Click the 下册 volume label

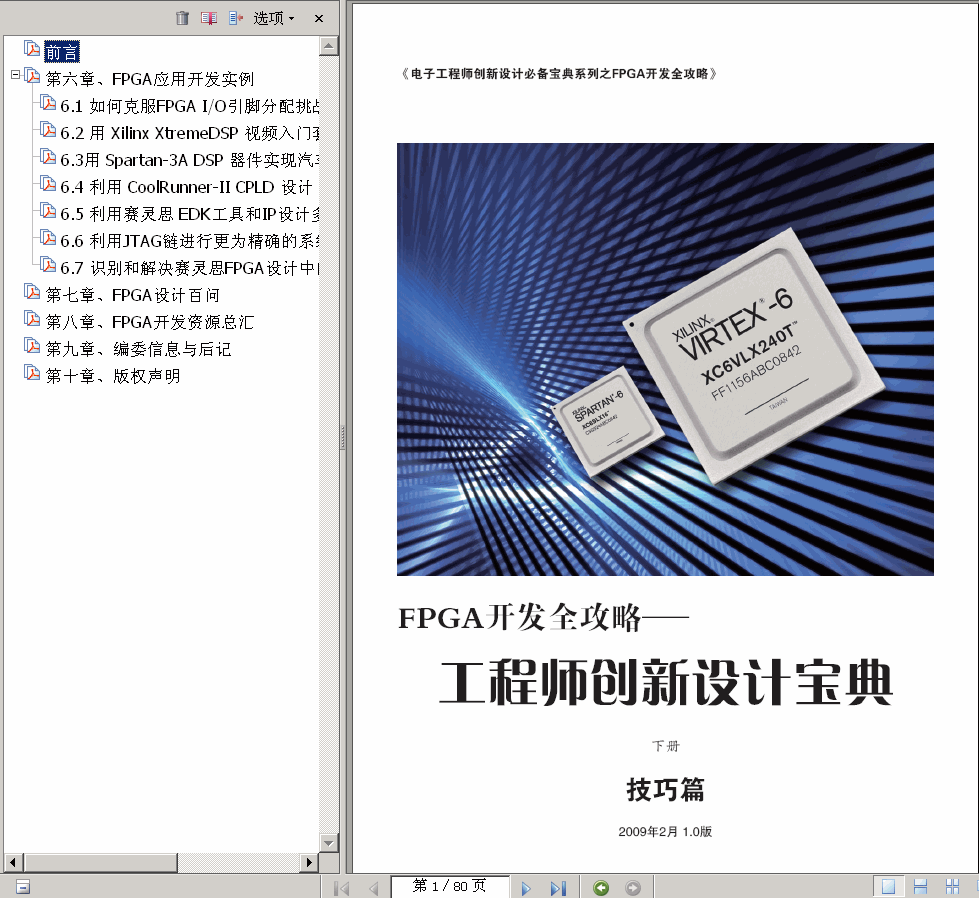point(666,746)
